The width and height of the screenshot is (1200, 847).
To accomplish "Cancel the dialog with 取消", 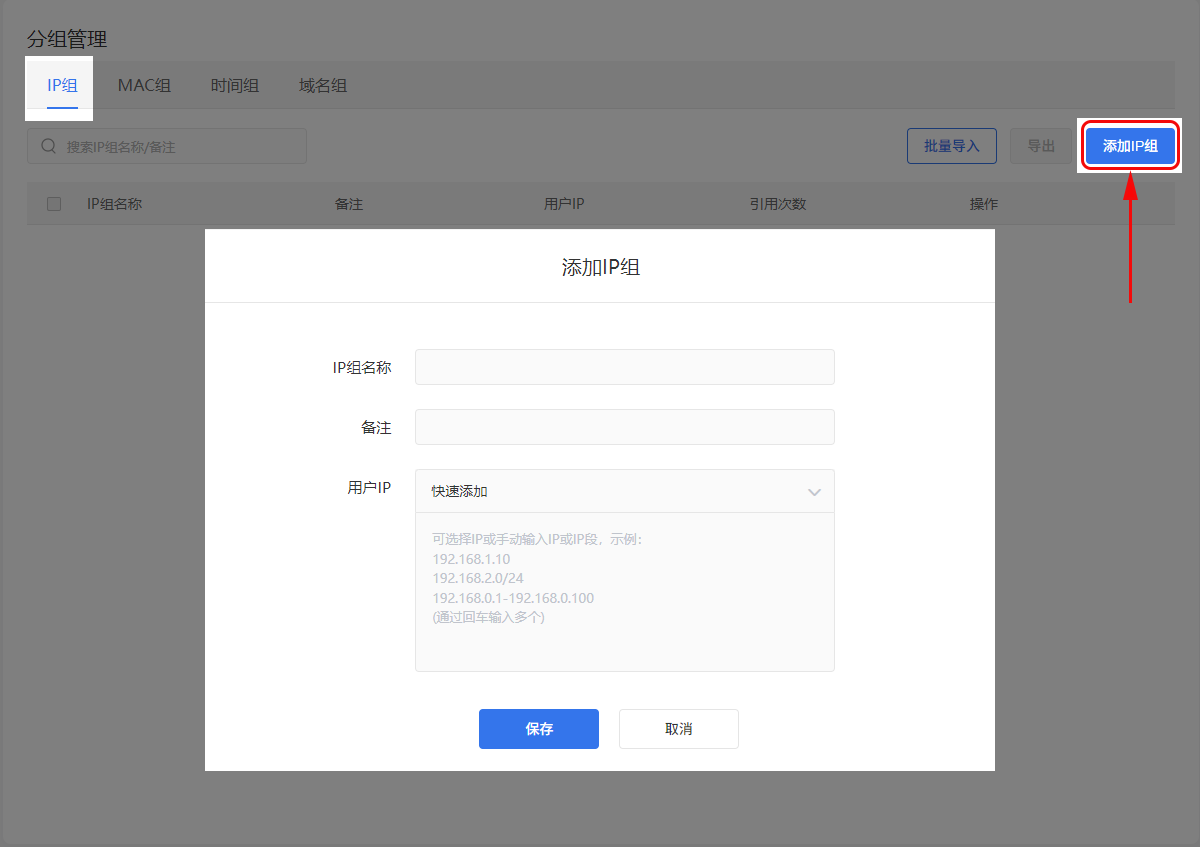I will (x=679, y=729).
